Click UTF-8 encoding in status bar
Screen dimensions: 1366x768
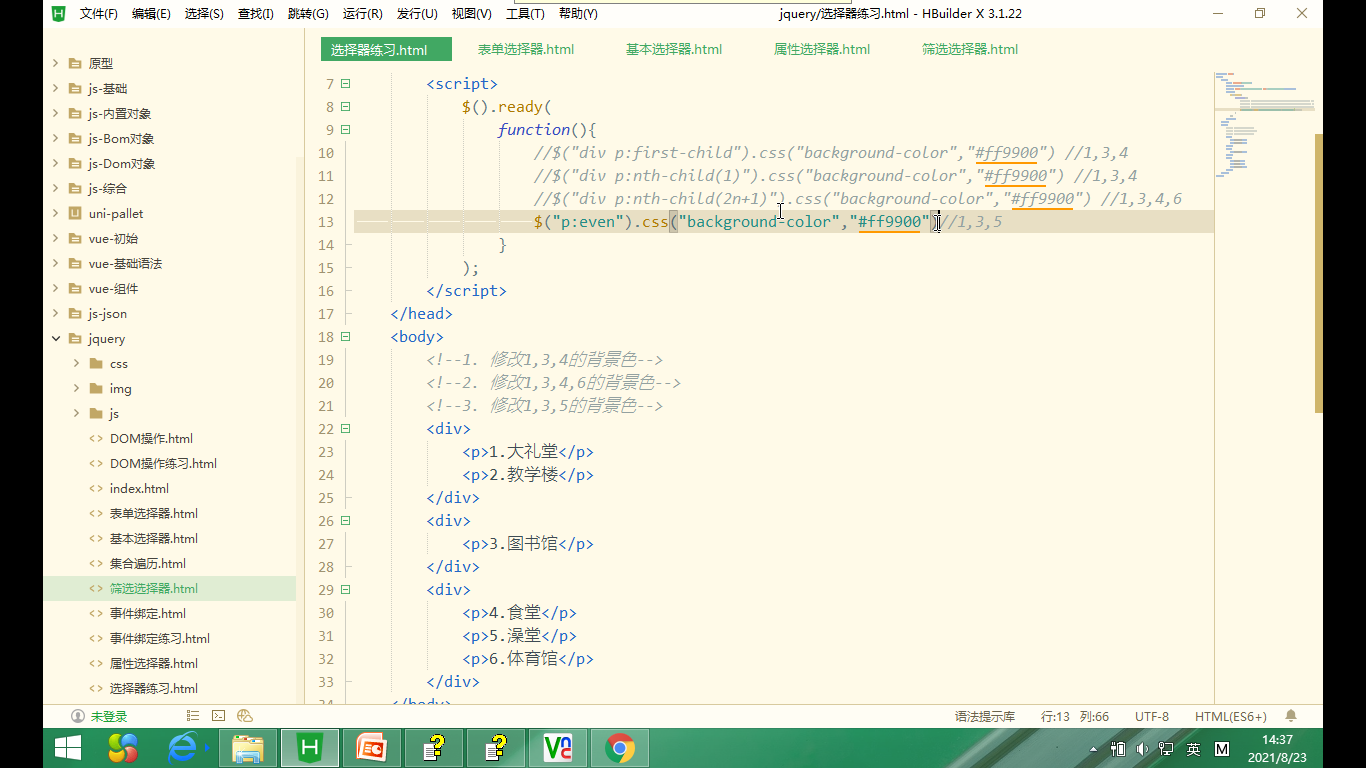(x=1152, y=716)
